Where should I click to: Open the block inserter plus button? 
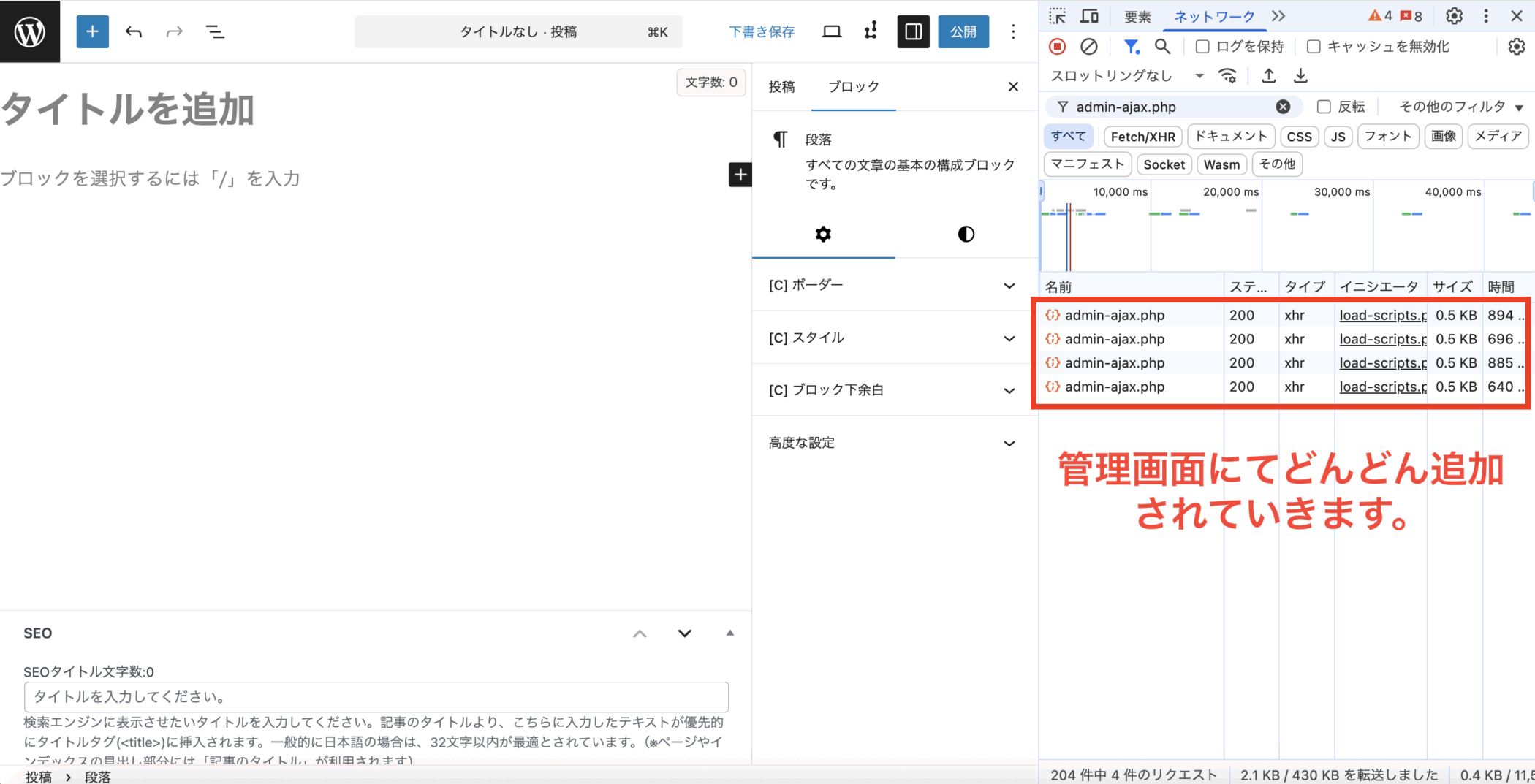[x=92, y=31]
